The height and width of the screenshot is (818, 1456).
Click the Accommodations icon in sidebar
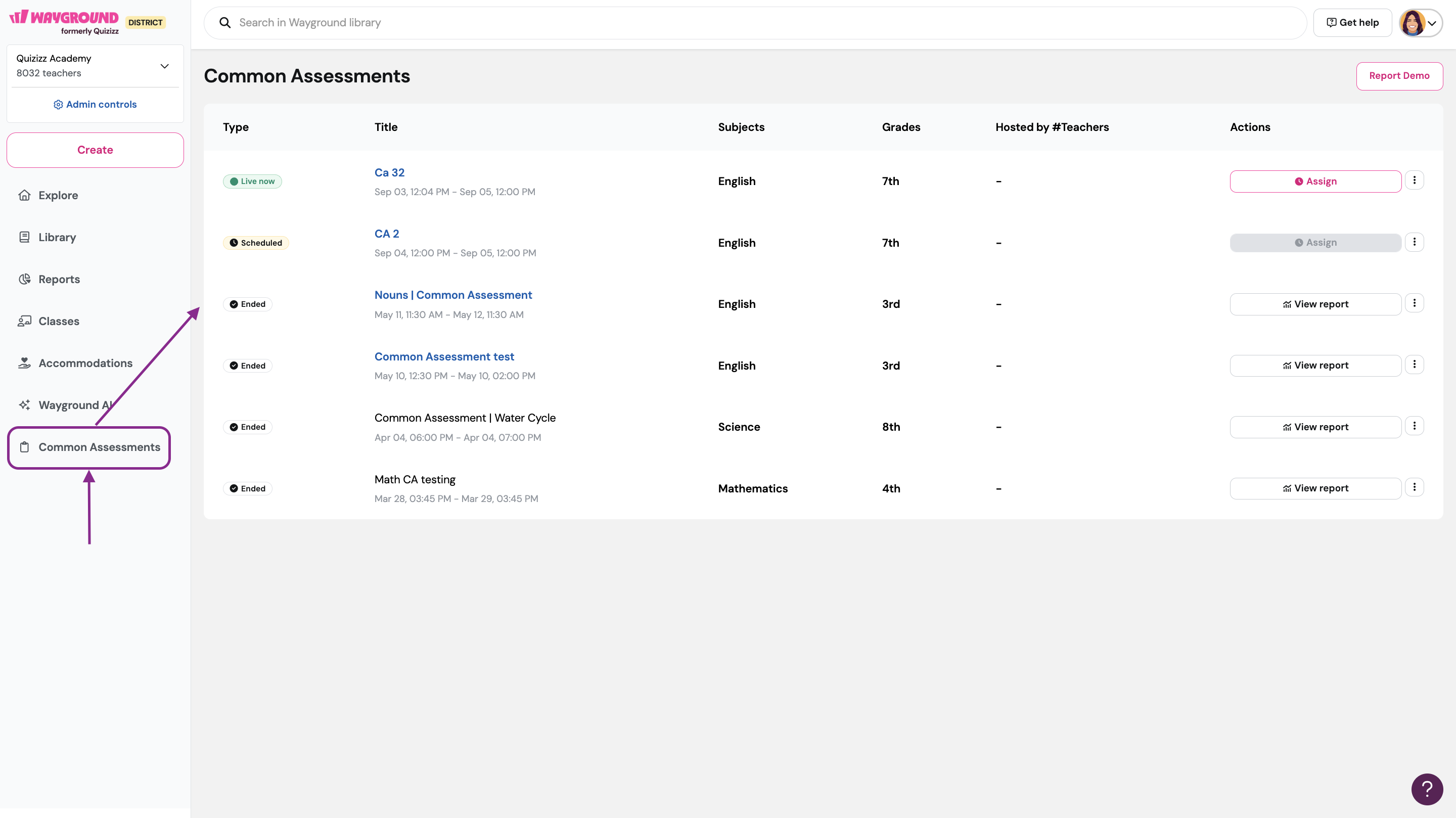(24, 363)
